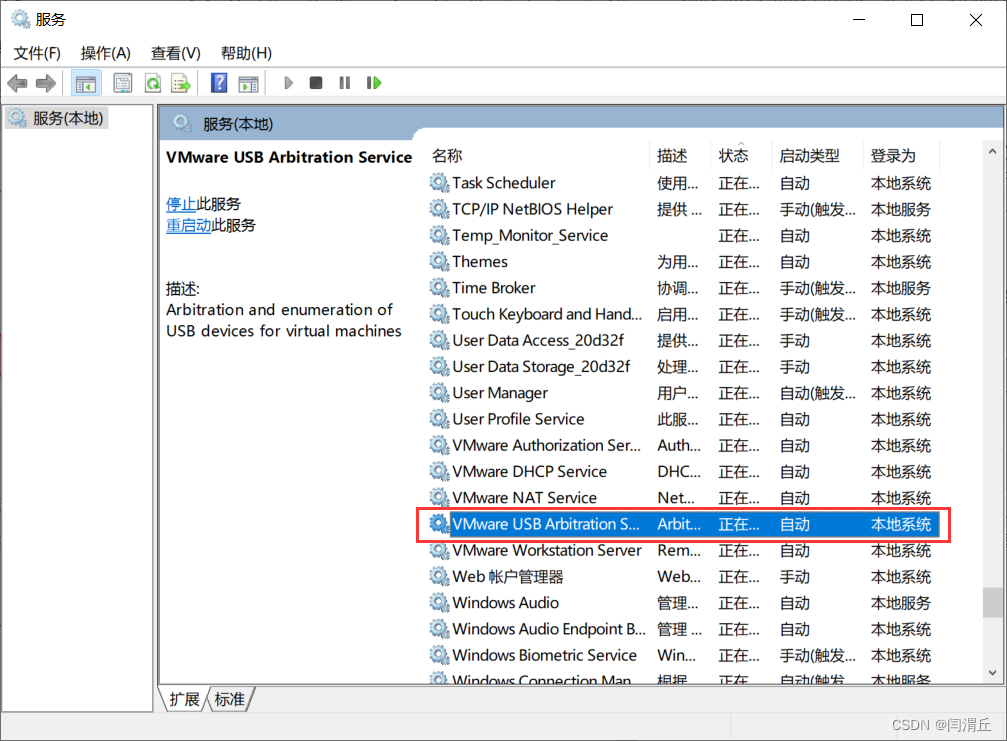
Task: Click the Forward arrow toolbar icon
Action: (45, 83)
